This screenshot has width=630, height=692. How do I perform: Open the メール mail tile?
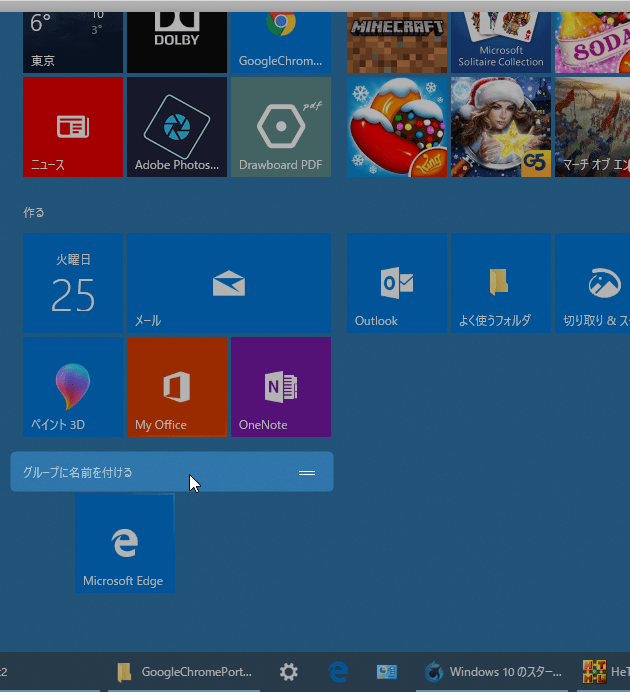pos(229,283)
